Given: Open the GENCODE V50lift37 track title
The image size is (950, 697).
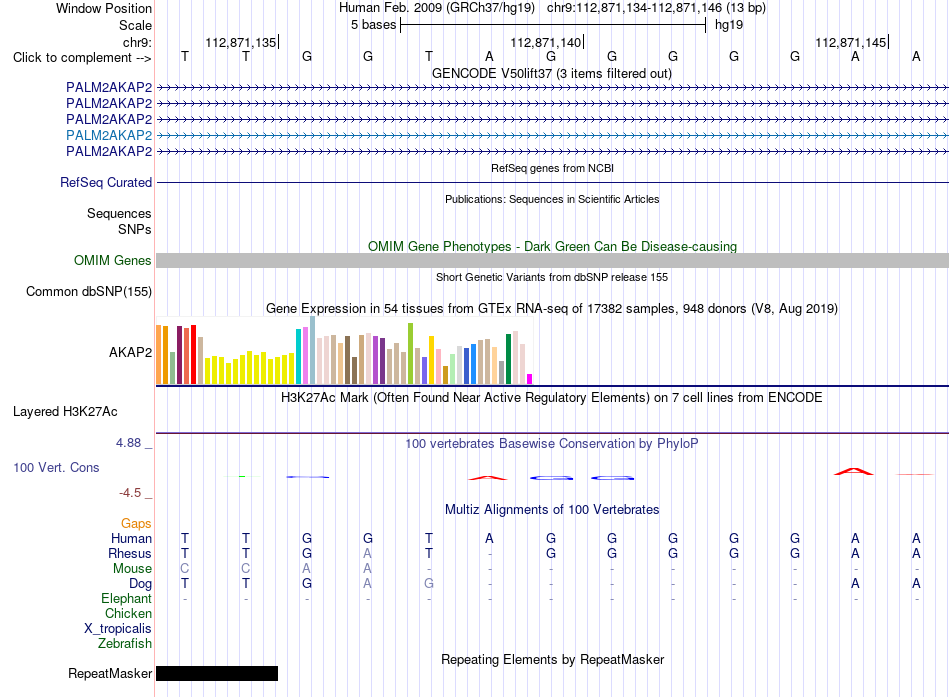Looking at the screenshot, I should 551,73.
